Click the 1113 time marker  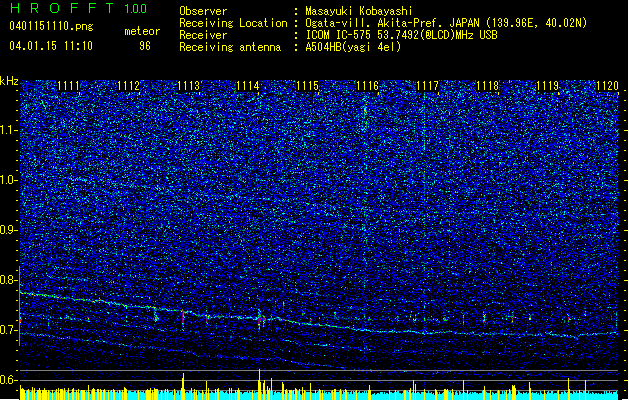click(188, 85)
